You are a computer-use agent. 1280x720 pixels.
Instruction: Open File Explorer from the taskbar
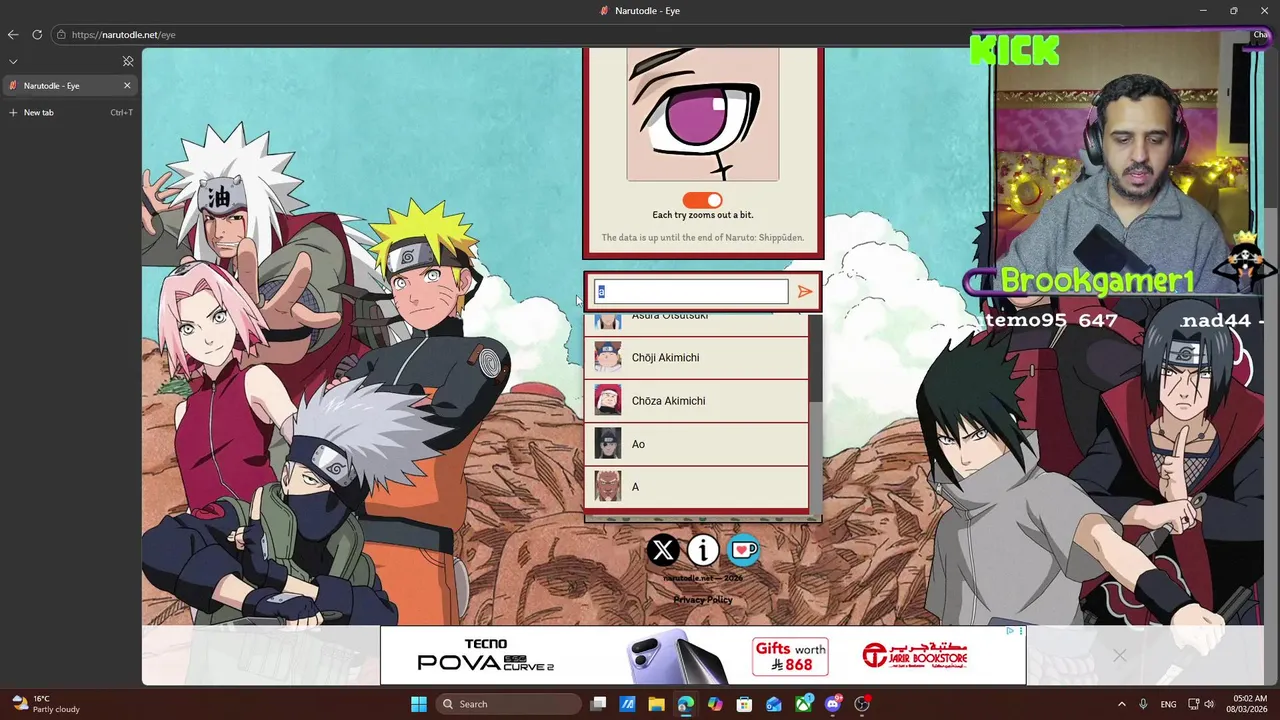coord(656,704)
